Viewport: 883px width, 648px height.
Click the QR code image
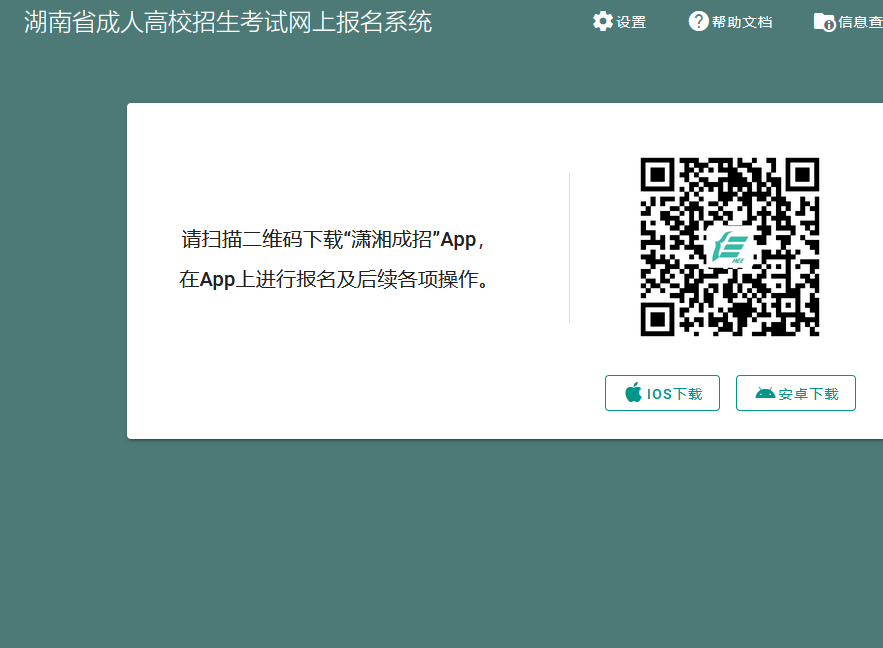tap(730, 247)
